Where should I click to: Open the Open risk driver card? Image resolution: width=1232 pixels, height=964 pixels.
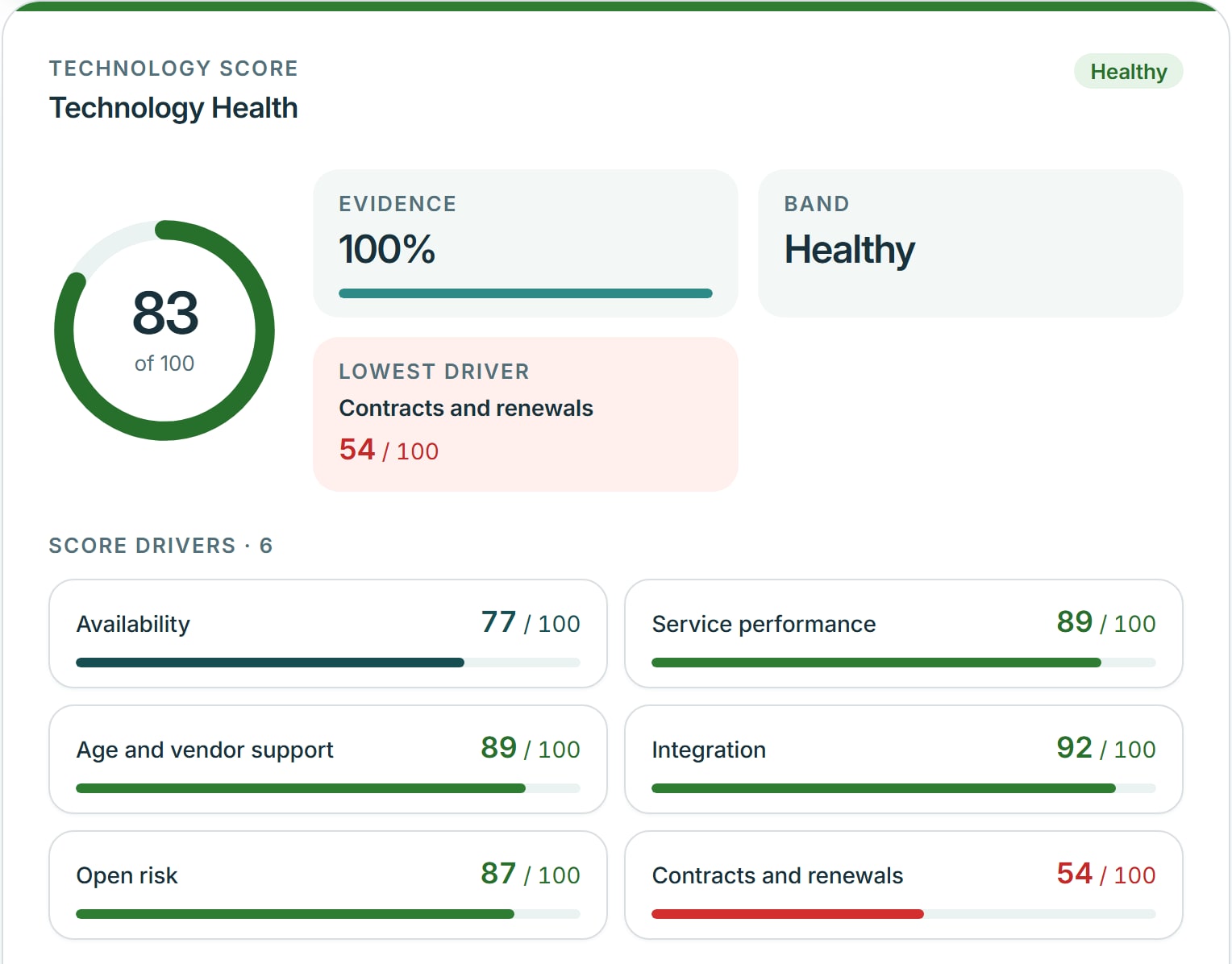click(x=328, y=885)
